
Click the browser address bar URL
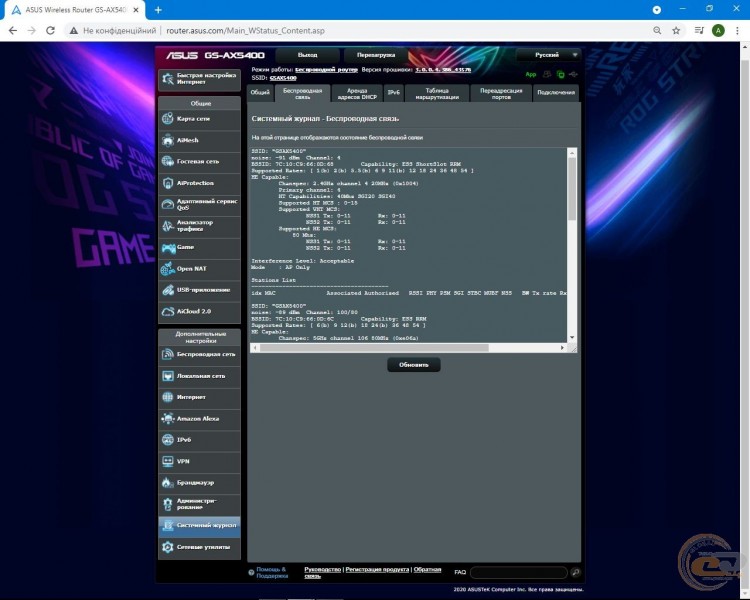pyautogui.click(x=245, y=31)
